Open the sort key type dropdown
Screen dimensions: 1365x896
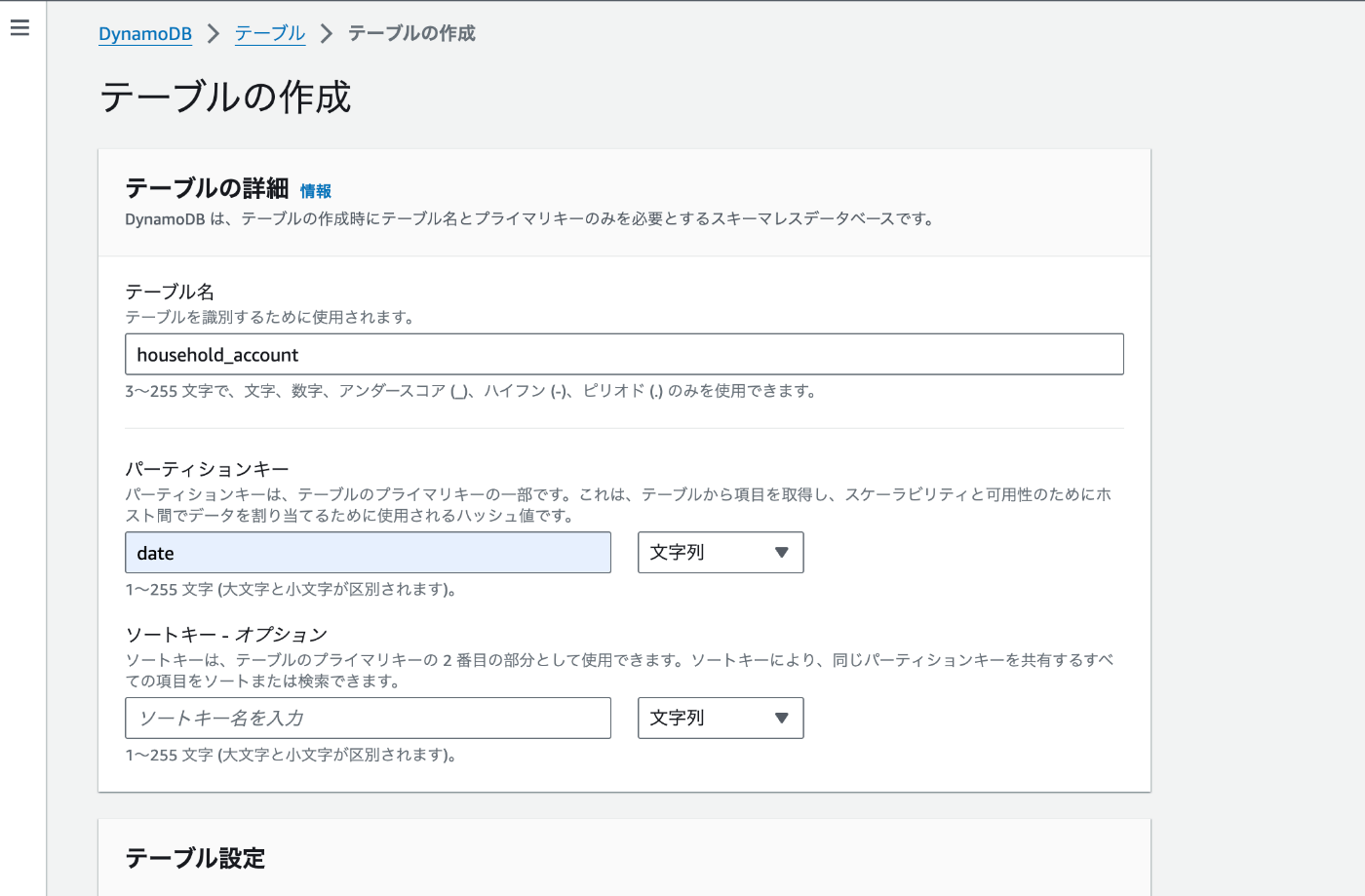tap(721, 719)
